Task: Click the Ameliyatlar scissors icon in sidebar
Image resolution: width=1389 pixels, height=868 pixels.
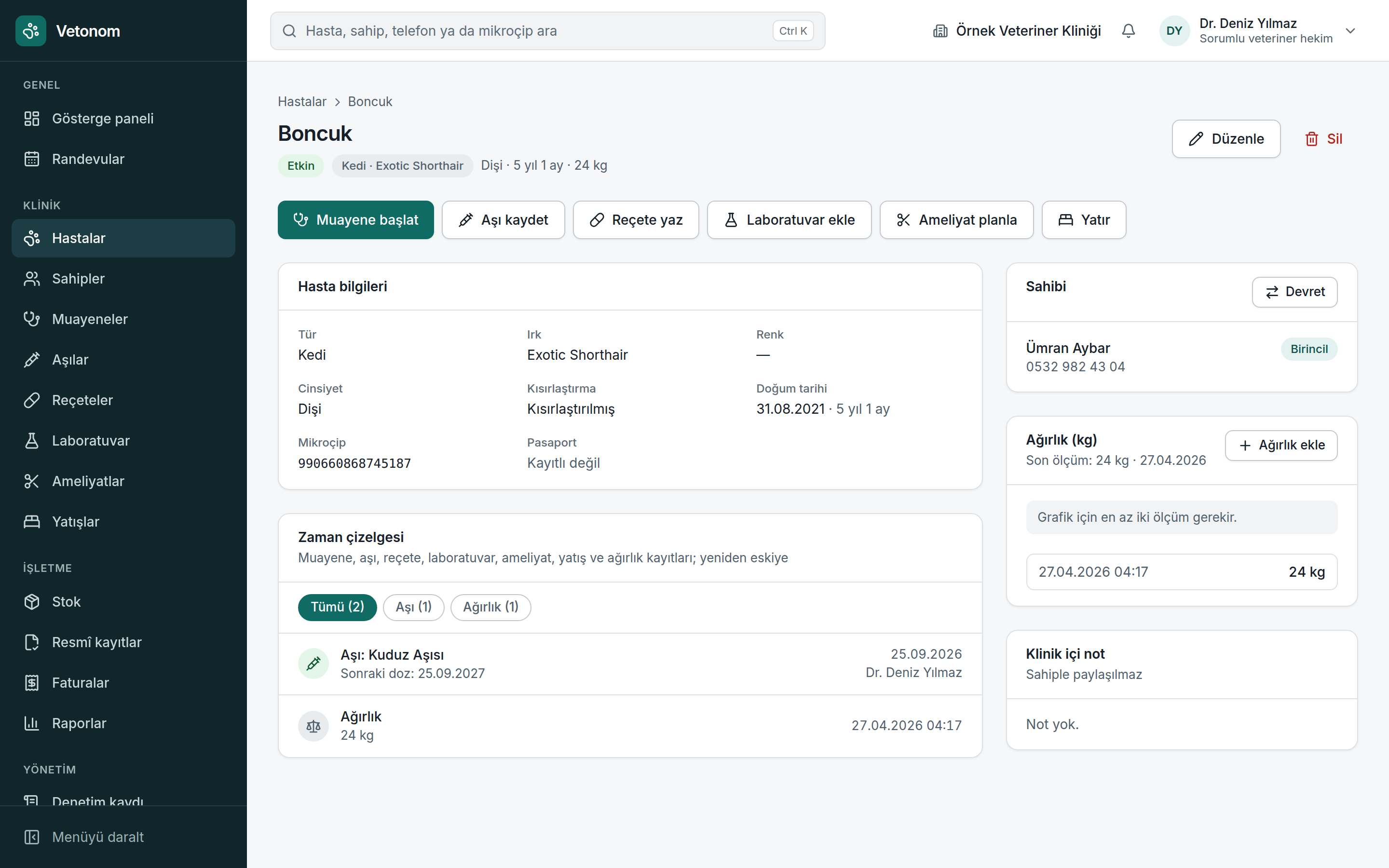Action: click(x=31, y=481)
